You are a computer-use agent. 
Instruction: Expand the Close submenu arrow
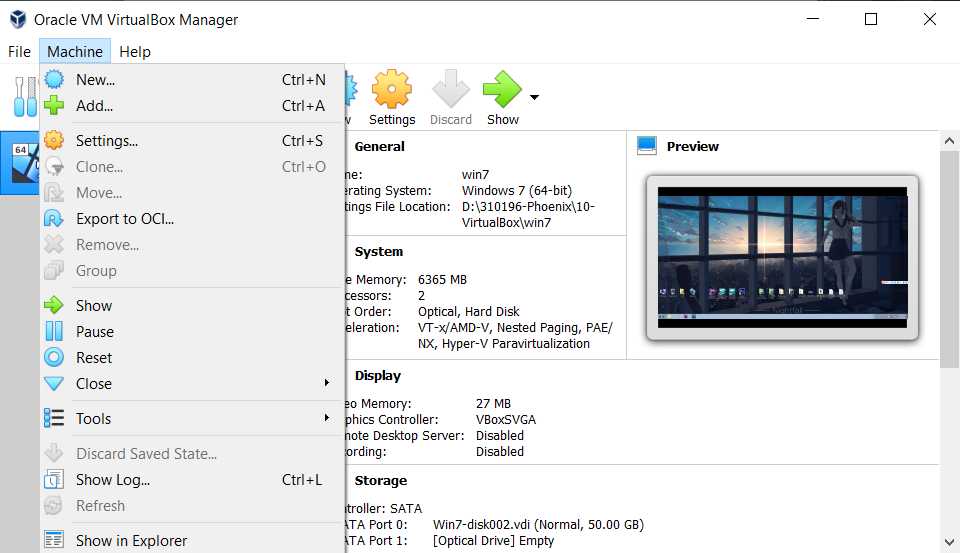326,383
